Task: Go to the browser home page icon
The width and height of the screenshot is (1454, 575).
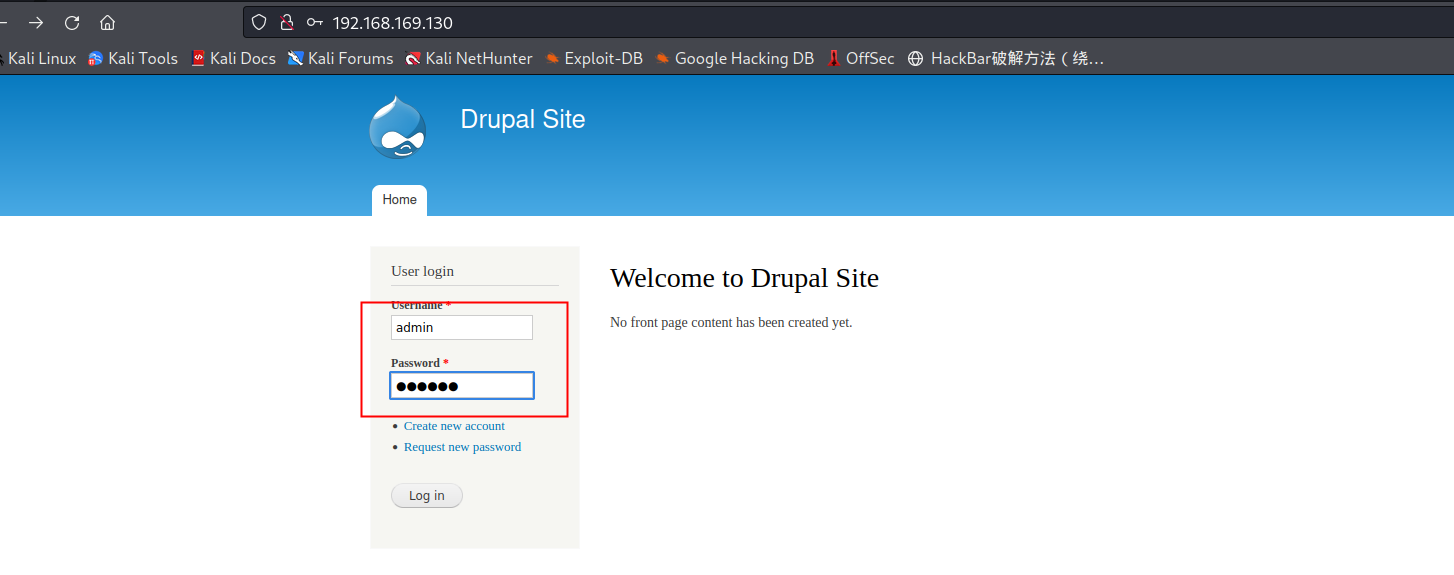Action: 108,22
